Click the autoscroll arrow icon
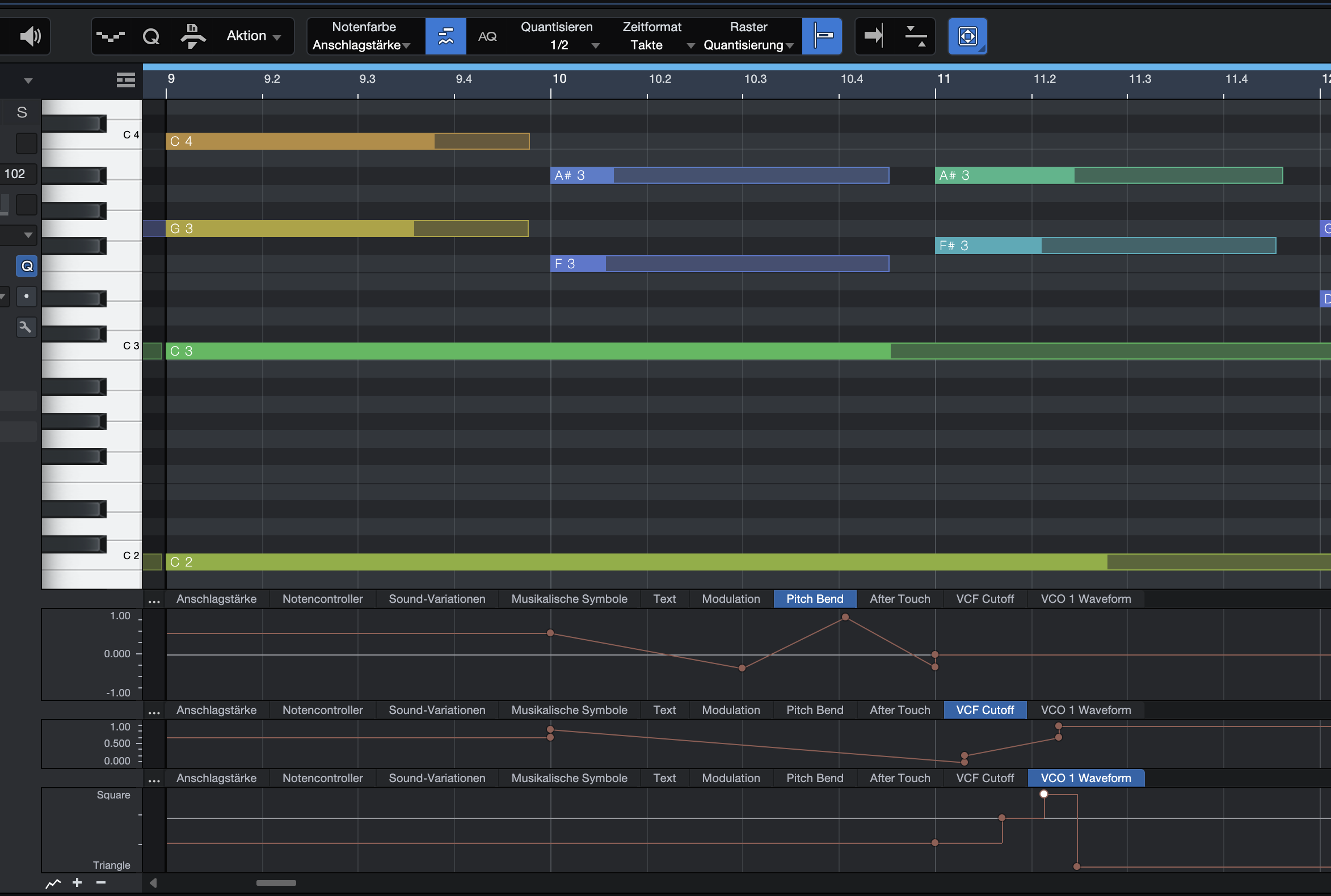The height and width of the screenshot is (896, 1331). 874,36
